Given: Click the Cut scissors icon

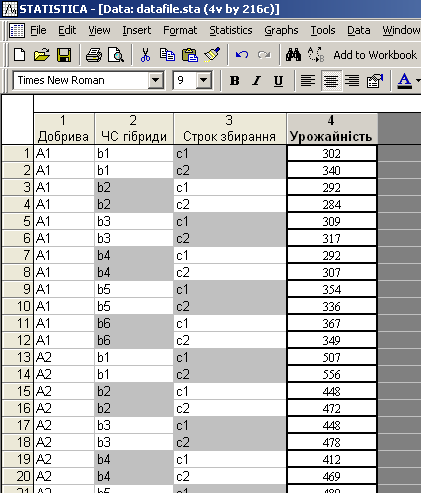Looking at the screenshot, I should 145,55.
